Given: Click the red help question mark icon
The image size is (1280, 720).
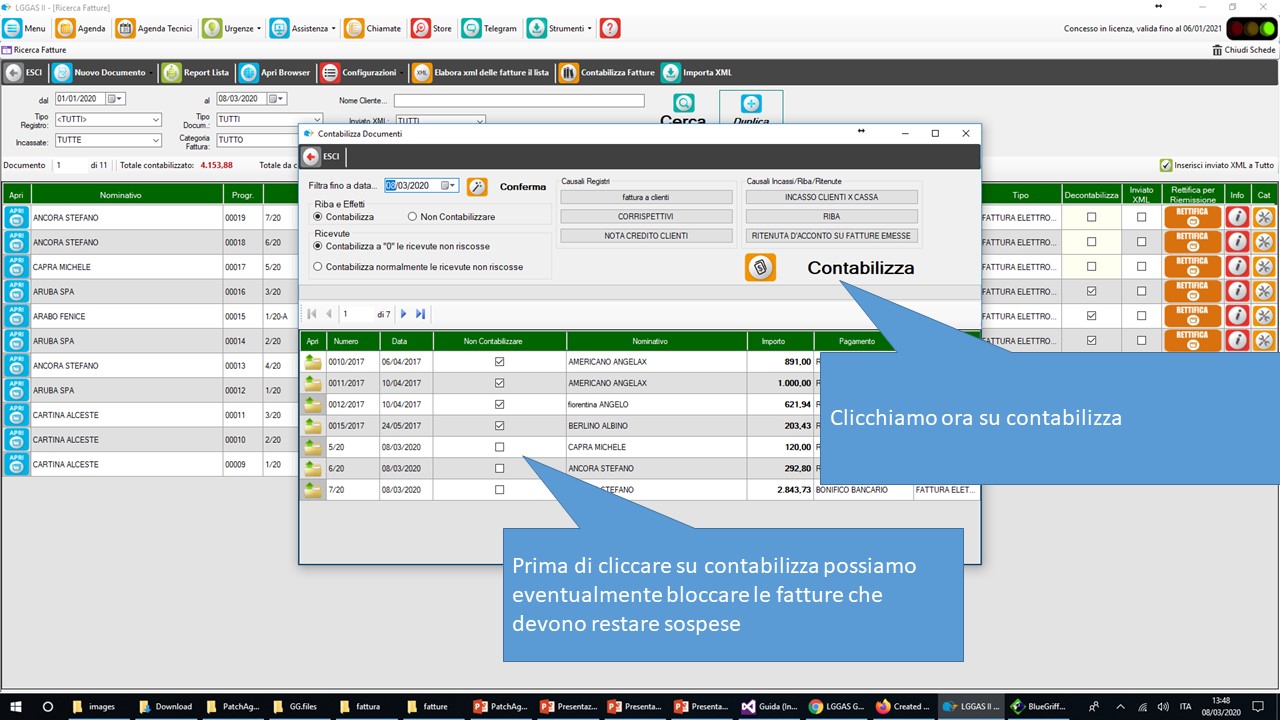Looking at the screenshot, I should click(610, 28).
